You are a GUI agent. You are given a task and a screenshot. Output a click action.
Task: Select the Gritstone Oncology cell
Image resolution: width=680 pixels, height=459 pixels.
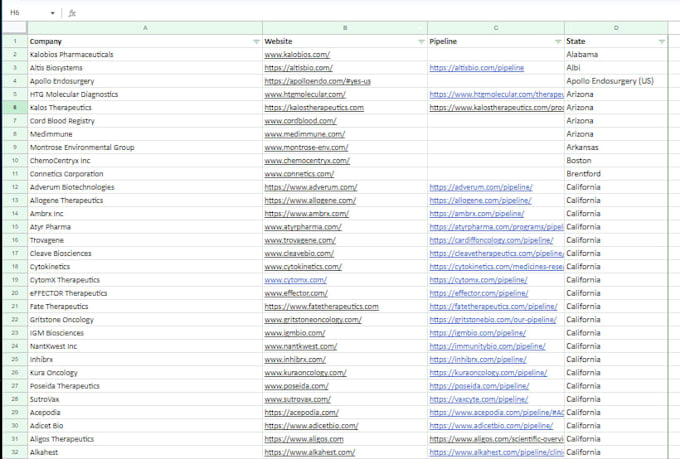tap(145, 320)
